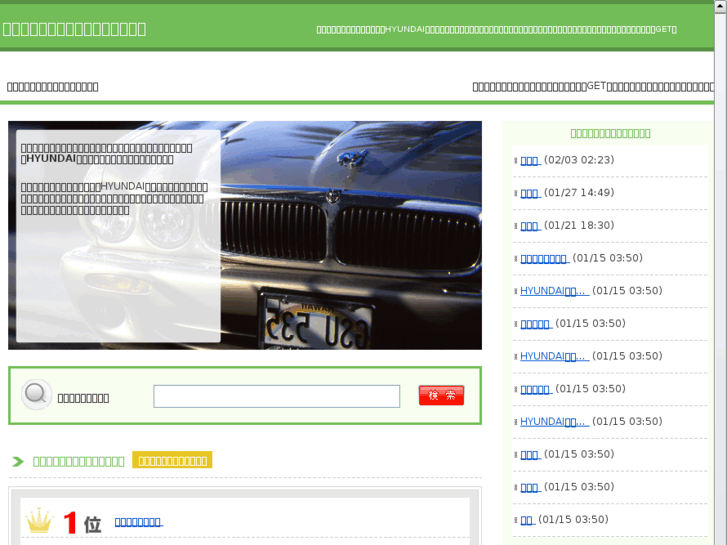Click the yellow label beside ranking heading
Screen dimensions: 727x545
(172, 460)
